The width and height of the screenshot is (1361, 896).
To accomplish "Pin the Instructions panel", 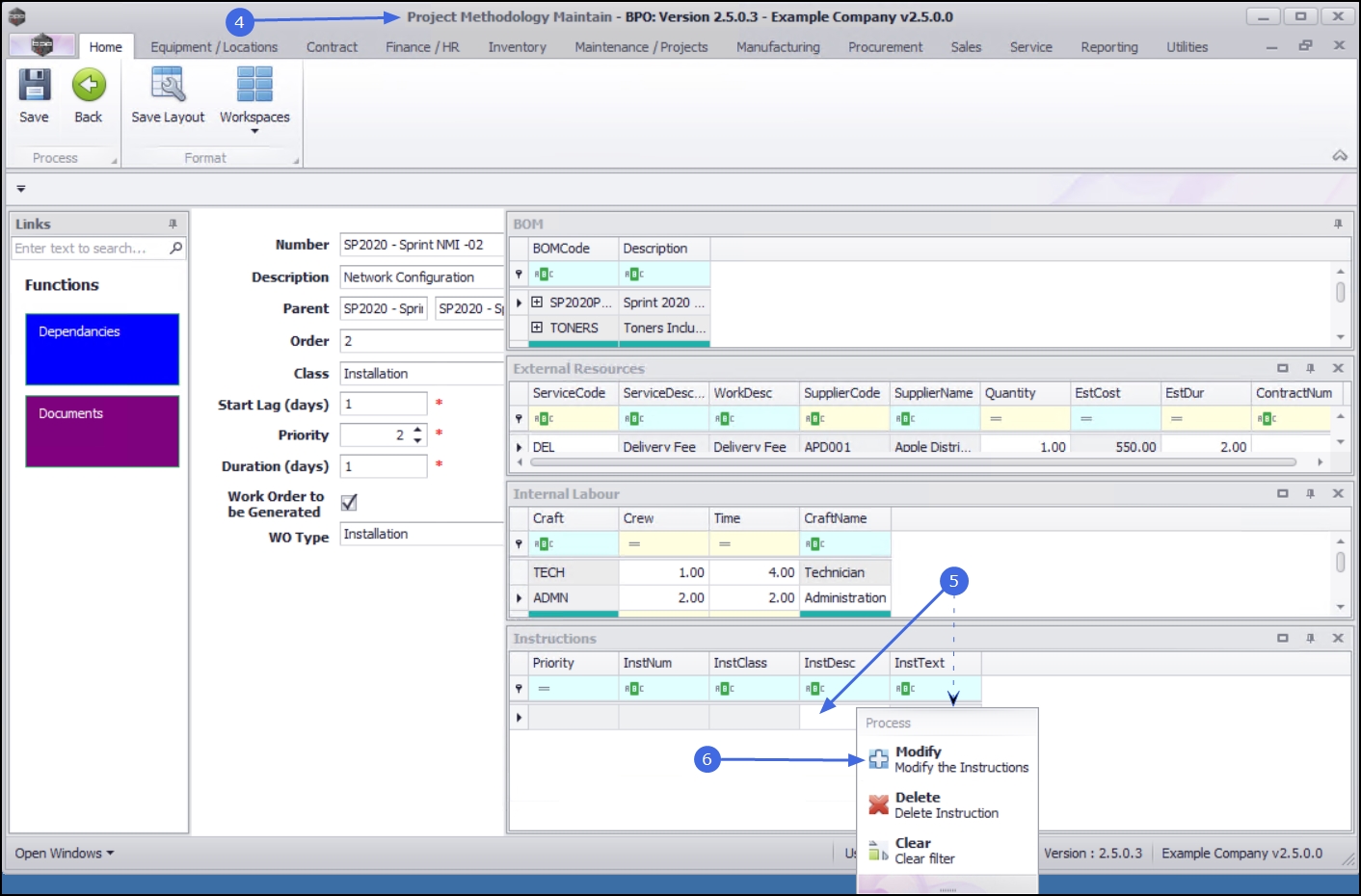I will (1310, 638).
